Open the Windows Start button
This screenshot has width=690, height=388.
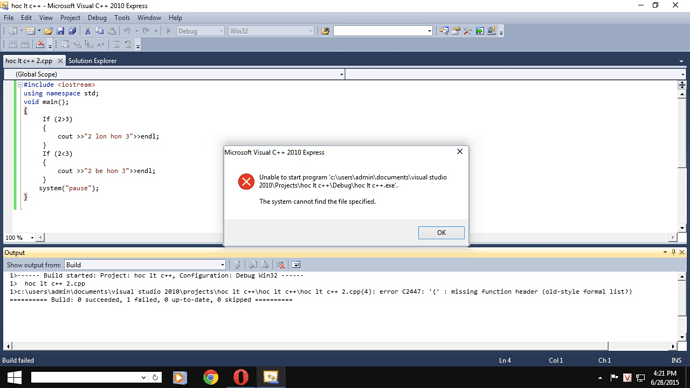coord(14,377)
